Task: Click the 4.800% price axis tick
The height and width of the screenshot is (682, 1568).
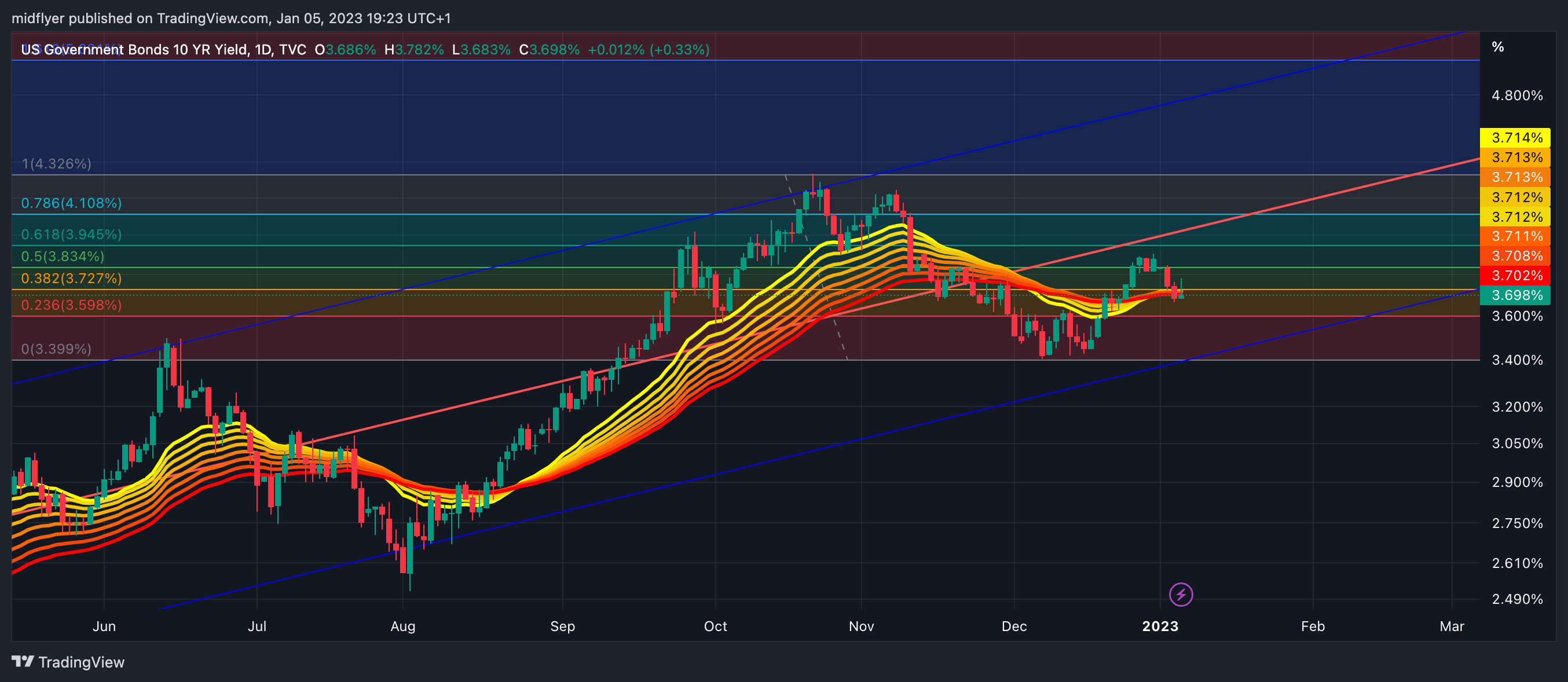Action: pos(1517,96)
